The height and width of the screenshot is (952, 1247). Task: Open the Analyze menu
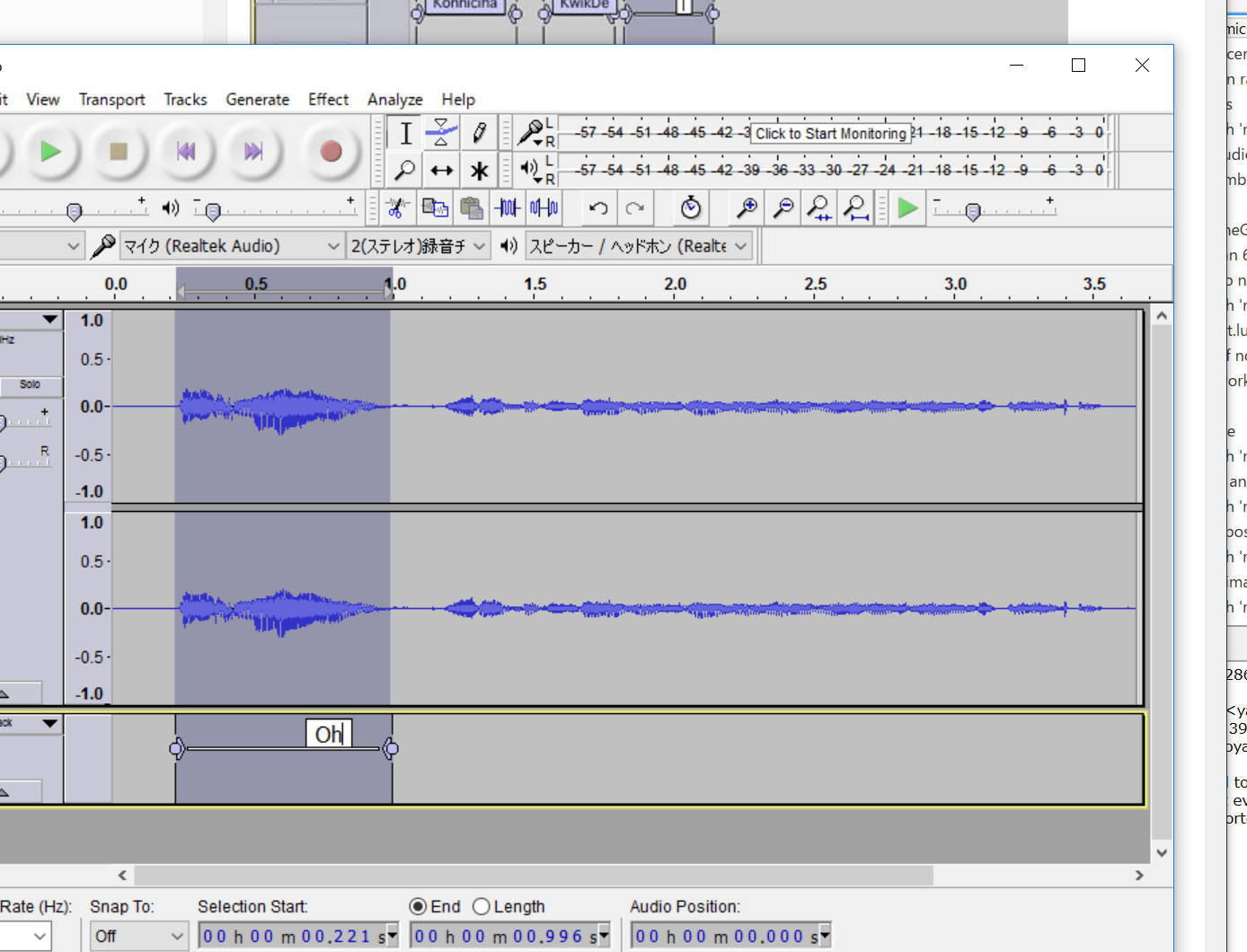pyautogui.click(x=394, y=100)
